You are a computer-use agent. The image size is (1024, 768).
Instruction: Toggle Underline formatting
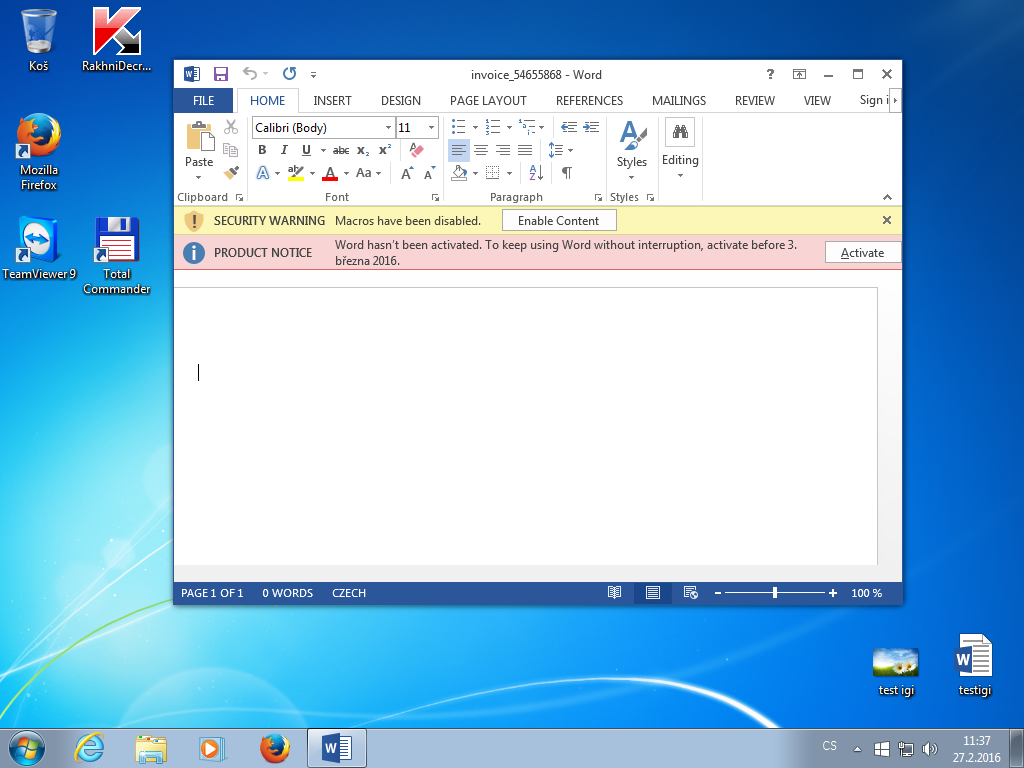pyautogui.click(x=306, y=150)
